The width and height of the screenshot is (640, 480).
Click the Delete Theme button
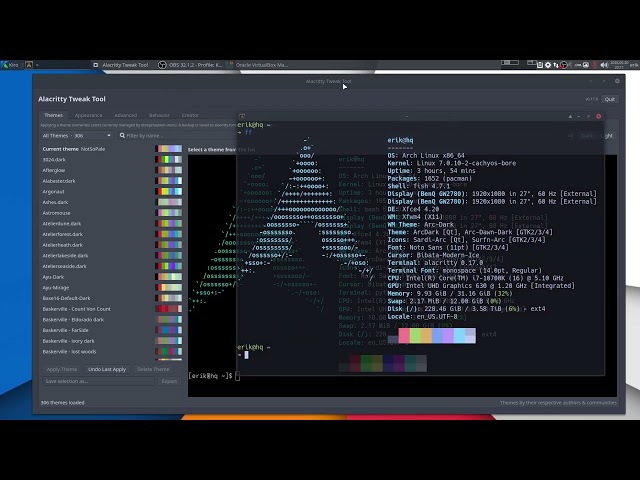pyautogui.click(x=153, y=369)
